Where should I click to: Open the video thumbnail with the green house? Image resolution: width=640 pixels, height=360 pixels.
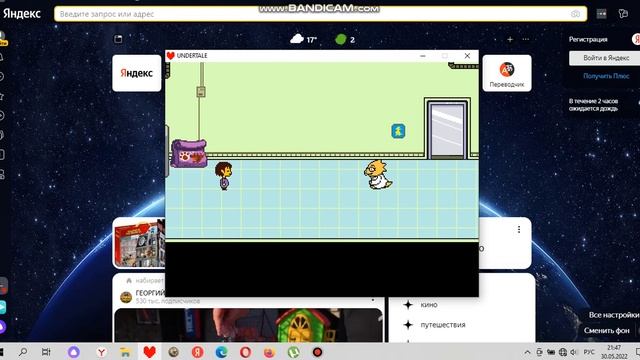pyautogui.click(x=248, y=325)
